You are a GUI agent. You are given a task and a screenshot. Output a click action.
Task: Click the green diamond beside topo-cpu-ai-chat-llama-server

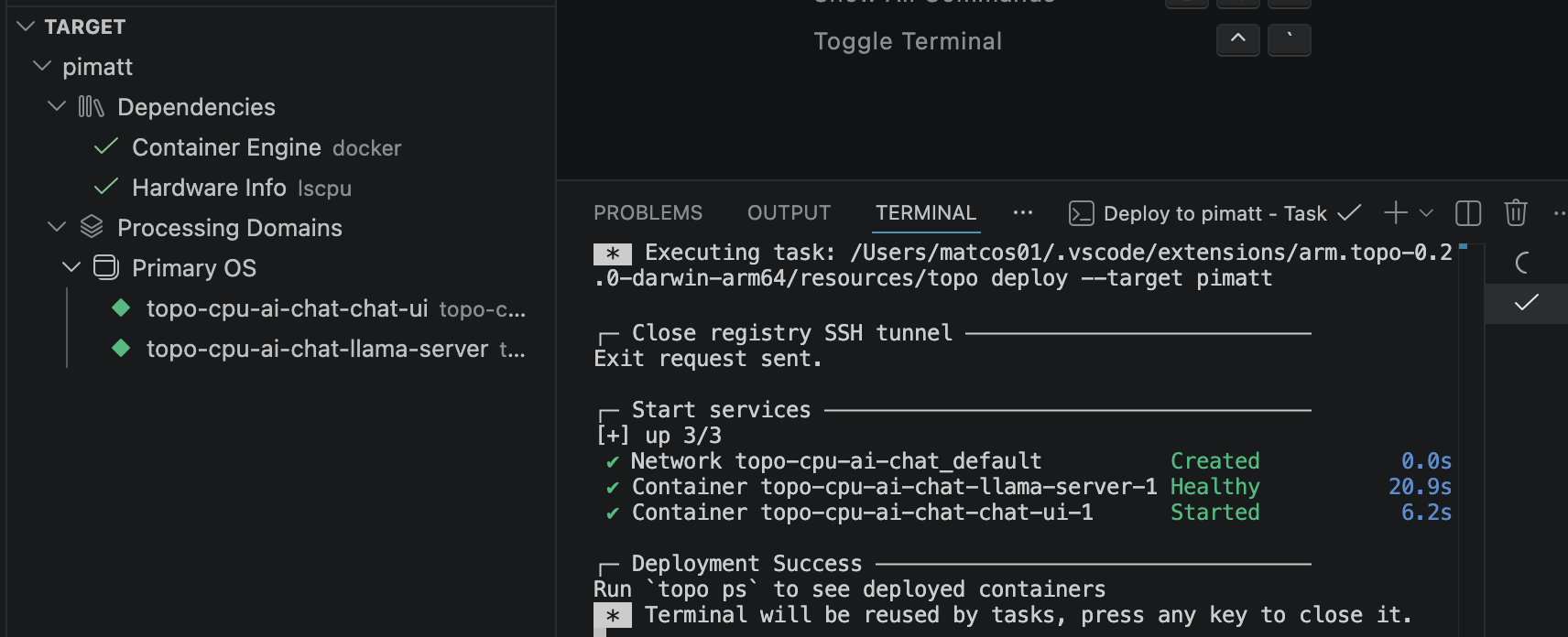coord(121,348)
